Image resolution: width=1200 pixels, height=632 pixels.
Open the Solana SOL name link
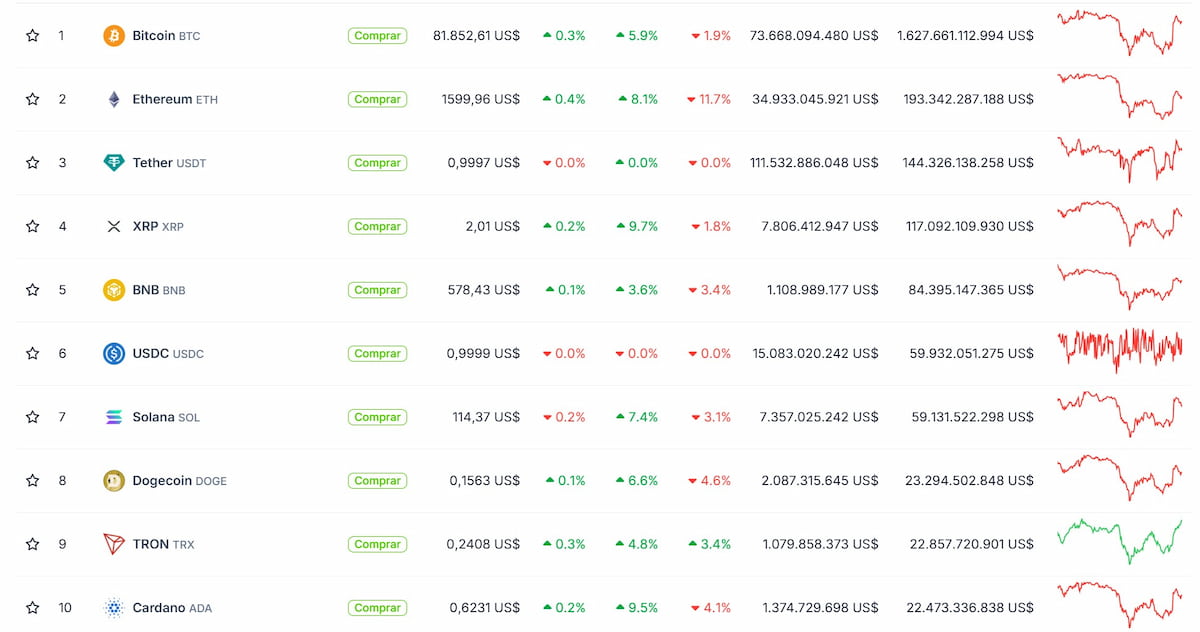[x=166, y=417]
